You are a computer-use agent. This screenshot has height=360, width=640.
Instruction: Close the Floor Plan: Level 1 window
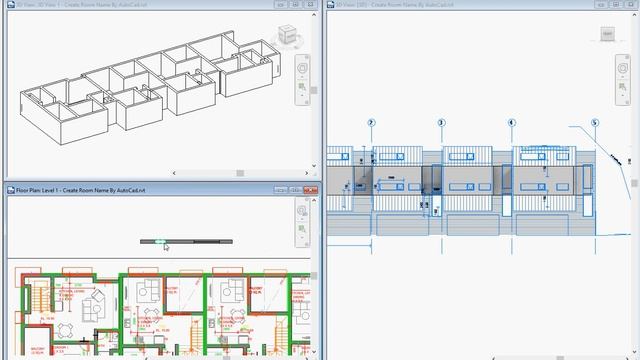[311, 190]
